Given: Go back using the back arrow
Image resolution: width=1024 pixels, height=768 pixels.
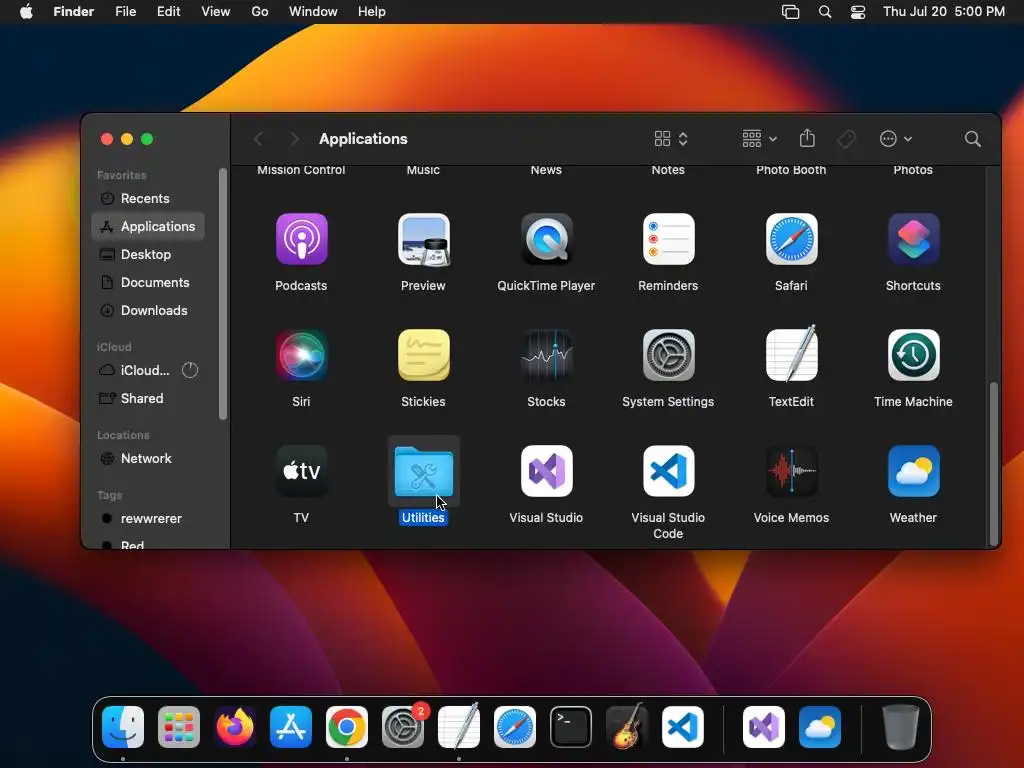Looking at the screenshot, I should tap(259, 139).
